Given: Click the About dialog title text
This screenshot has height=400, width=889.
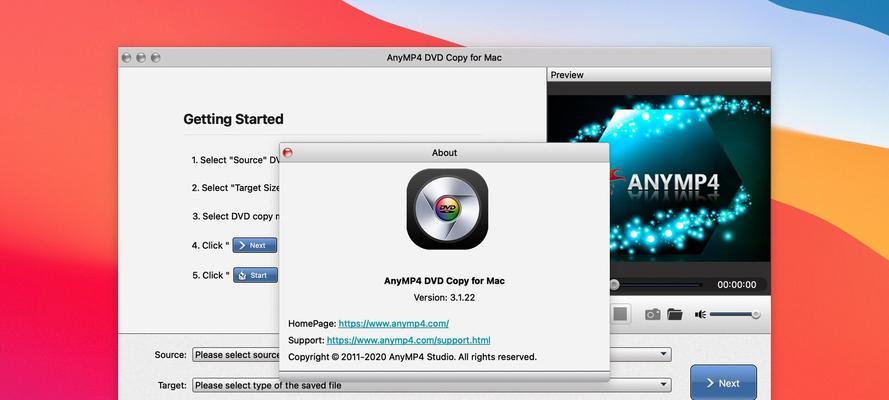Looking at the screenshot, I should coord(444,152).
